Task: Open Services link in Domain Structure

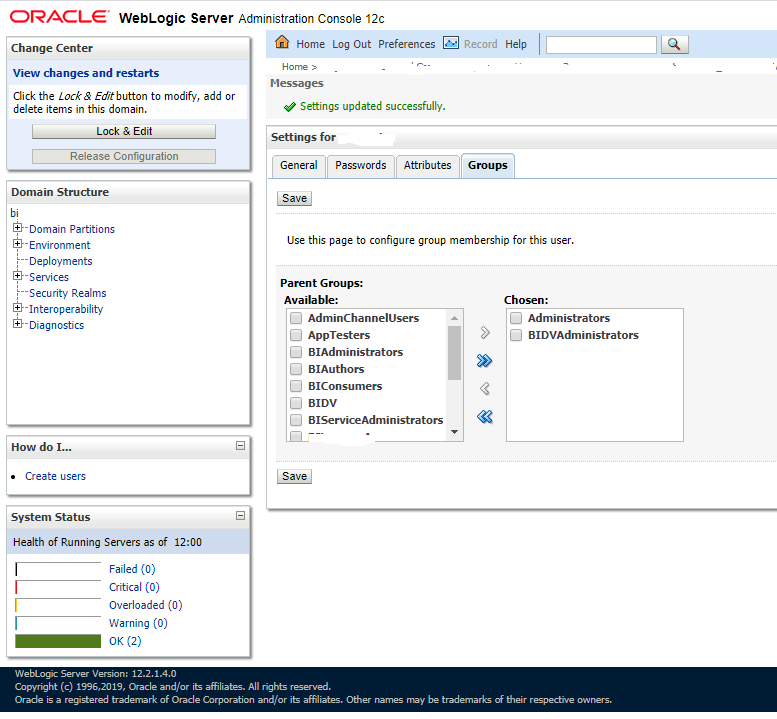Action: click(49, 277)
